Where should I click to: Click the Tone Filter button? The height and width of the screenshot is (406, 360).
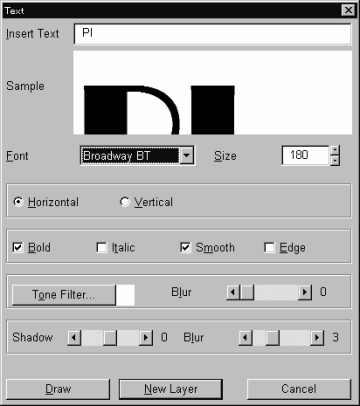pyautogui.click(x=64, y=295)
